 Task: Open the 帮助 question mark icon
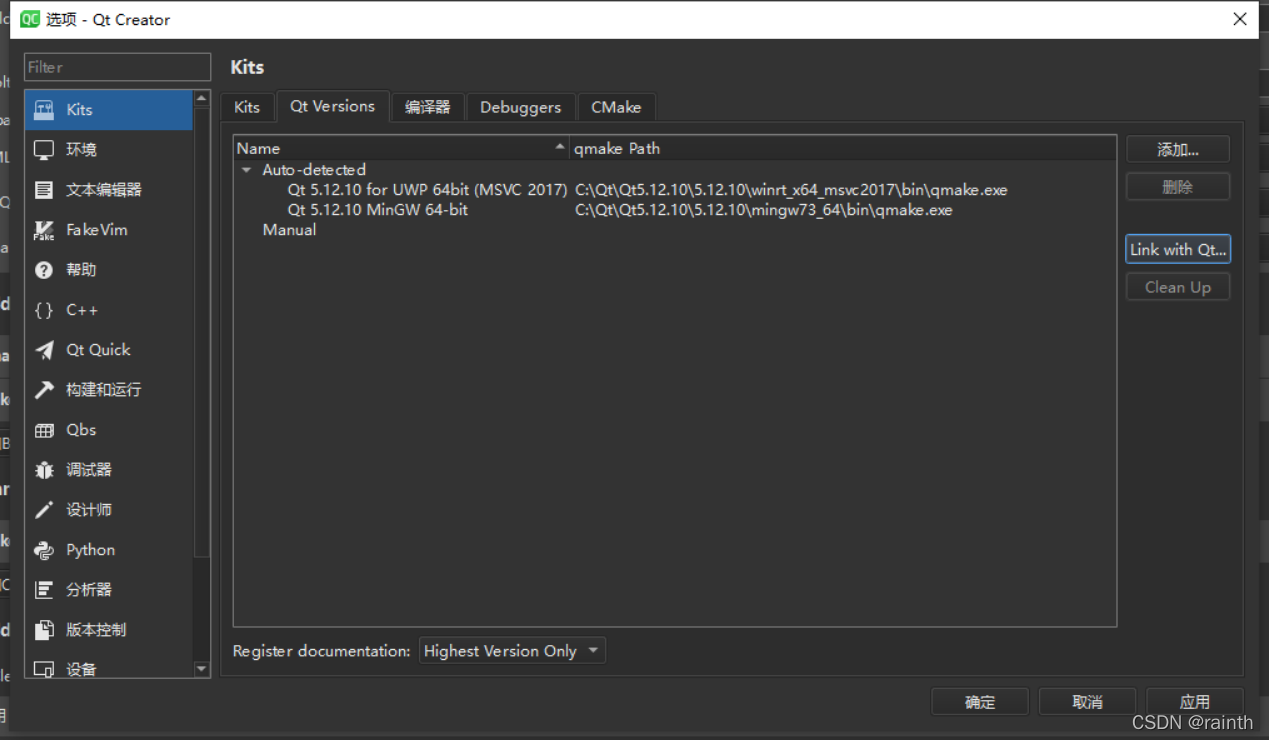click(x=44, y=270)
